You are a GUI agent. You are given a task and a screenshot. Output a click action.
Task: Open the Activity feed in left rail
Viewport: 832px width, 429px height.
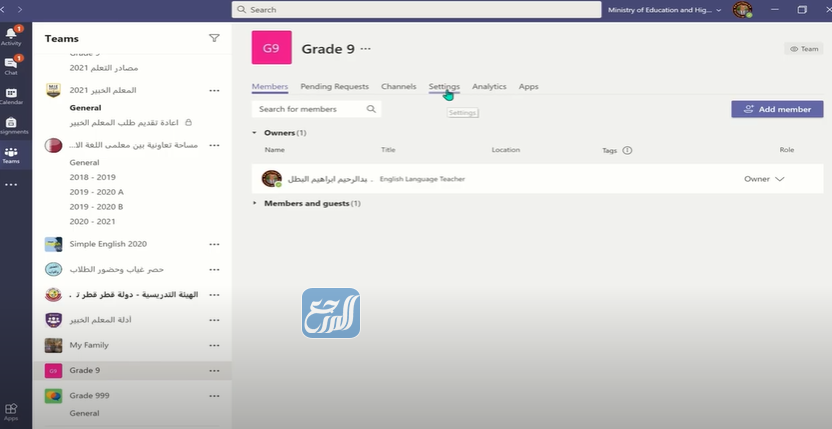pyautogui.click(x=12, y=36)
